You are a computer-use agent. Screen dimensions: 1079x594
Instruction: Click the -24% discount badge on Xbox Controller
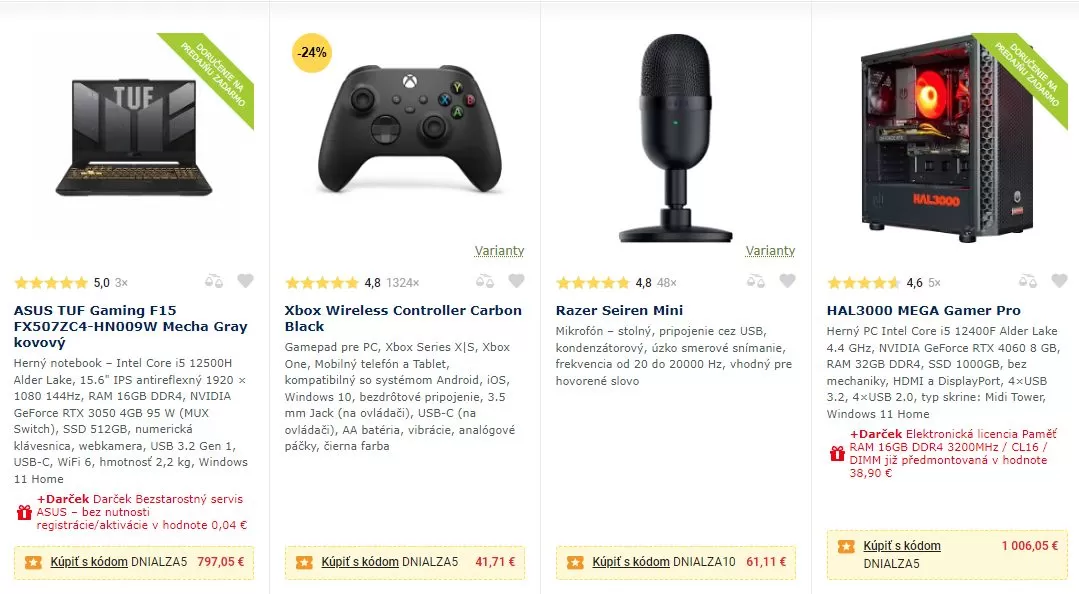(311, 52)
